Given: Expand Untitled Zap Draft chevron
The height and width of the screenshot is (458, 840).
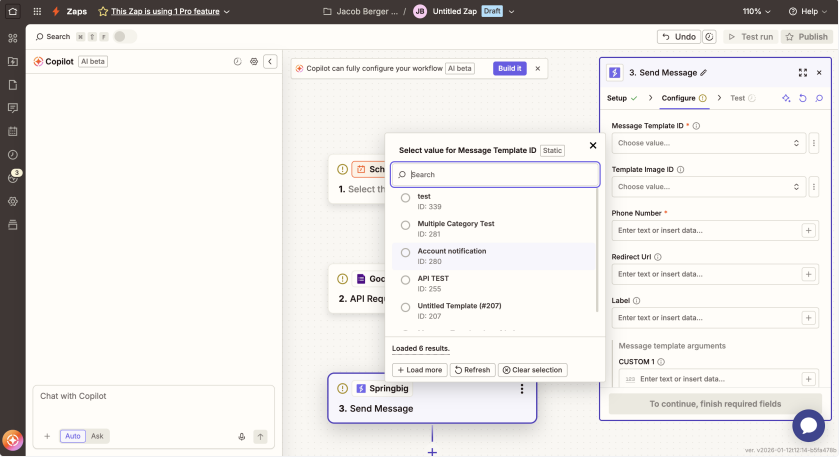Looking at the screenshot, I should 511,12.
